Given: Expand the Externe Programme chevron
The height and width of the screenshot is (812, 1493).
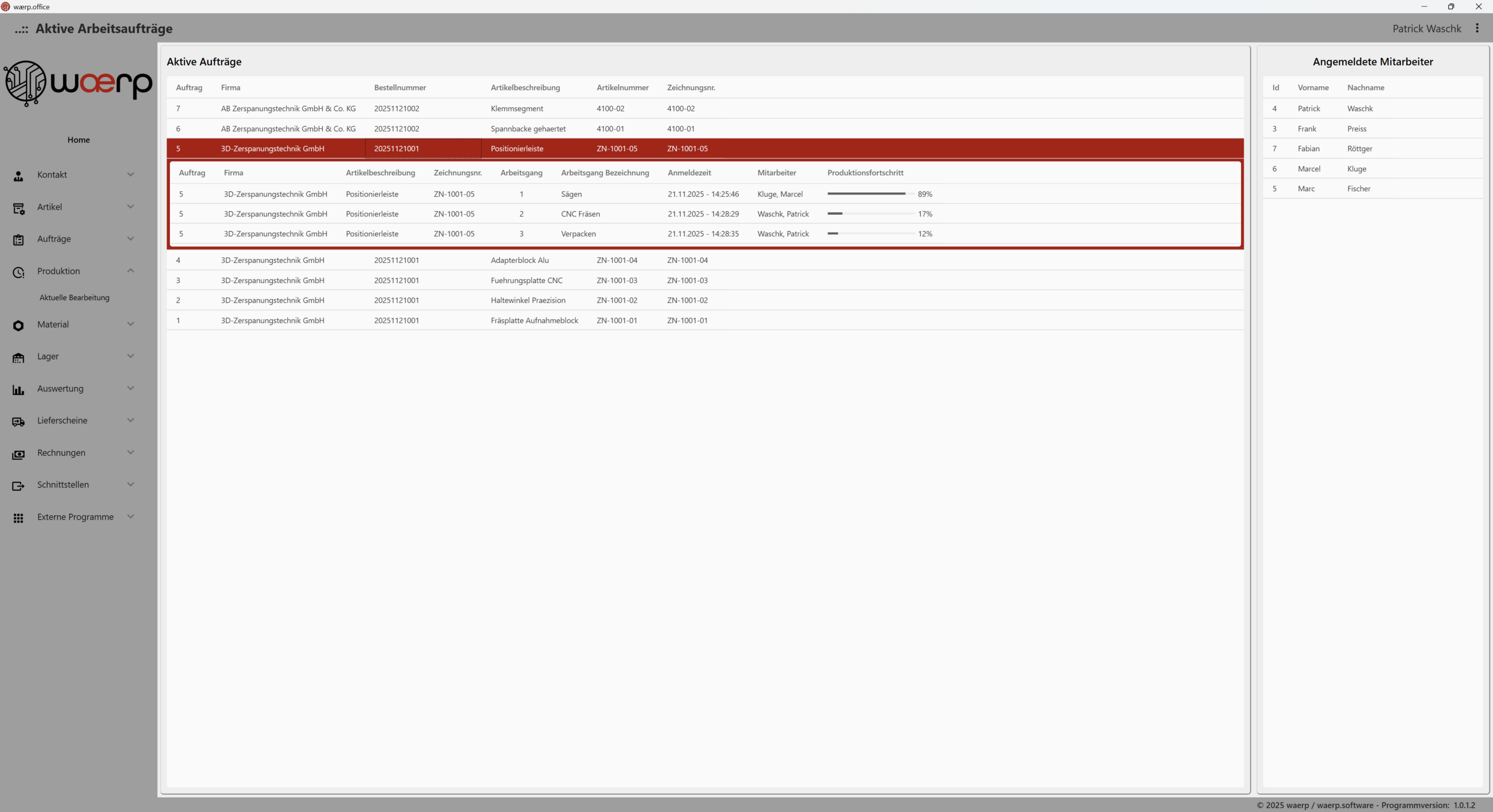Looking at the screenshot, I should click(130, 516).
